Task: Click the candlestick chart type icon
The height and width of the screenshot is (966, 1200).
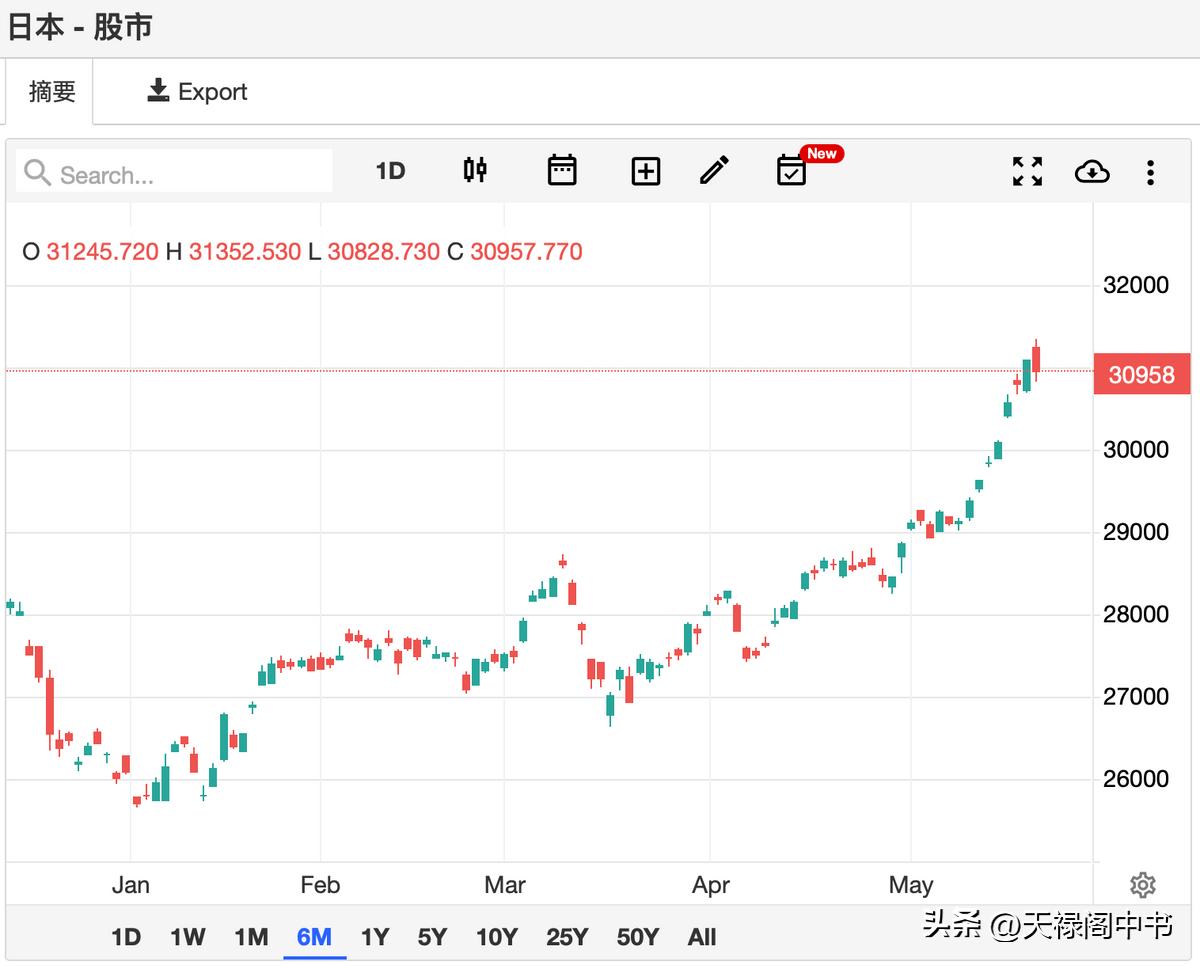Action: coord(475,171)
